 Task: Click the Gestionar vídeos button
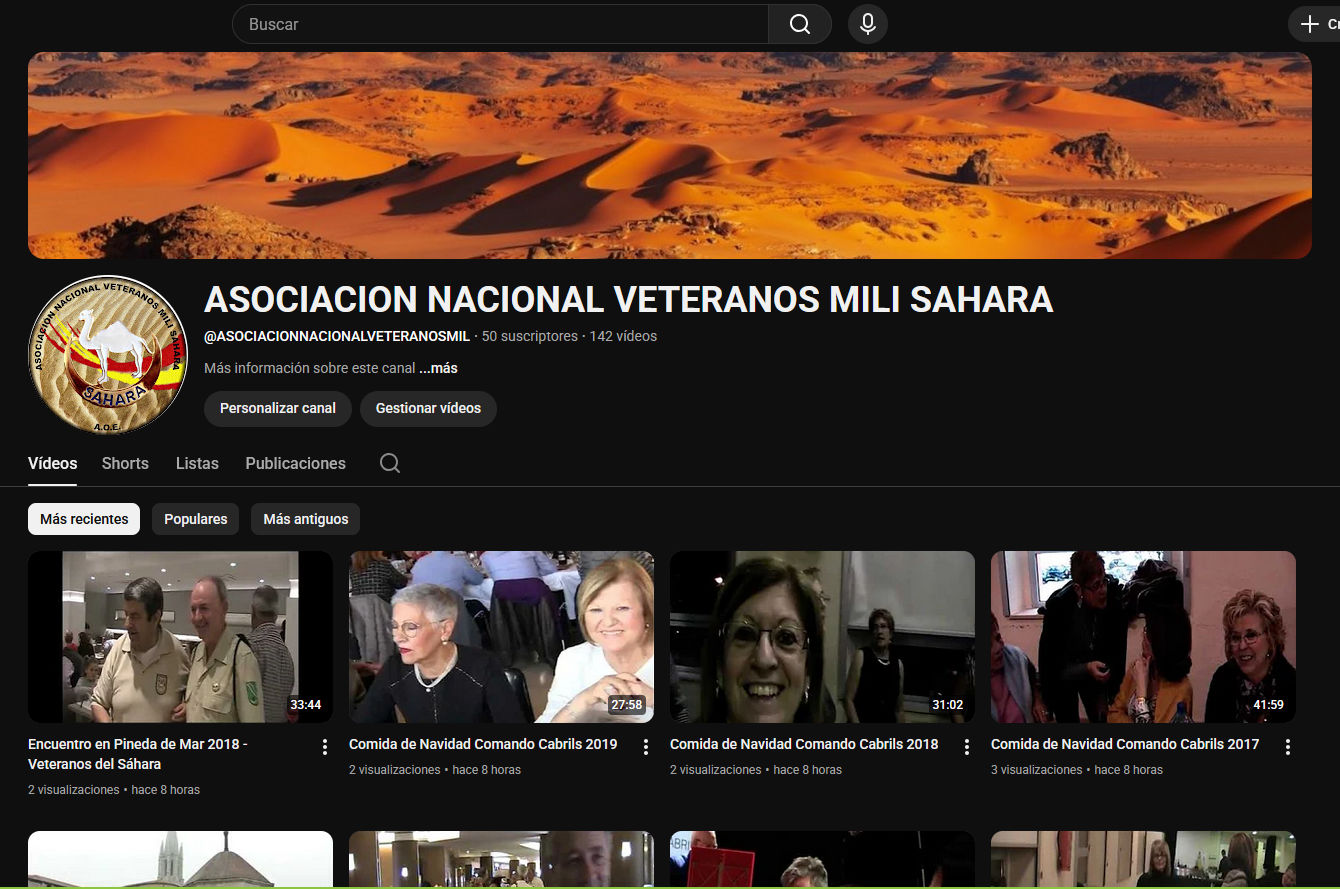tap(428, 408)
